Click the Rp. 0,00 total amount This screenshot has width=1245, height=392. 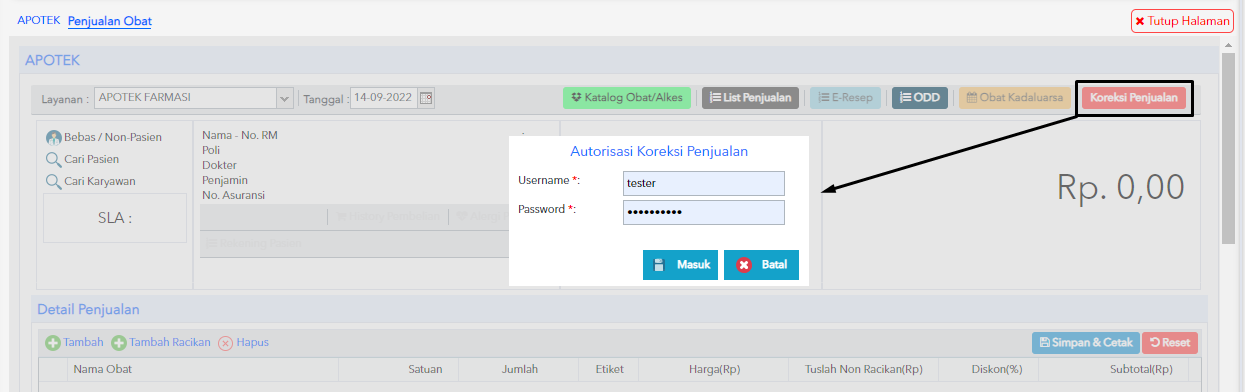point(1120,187)
